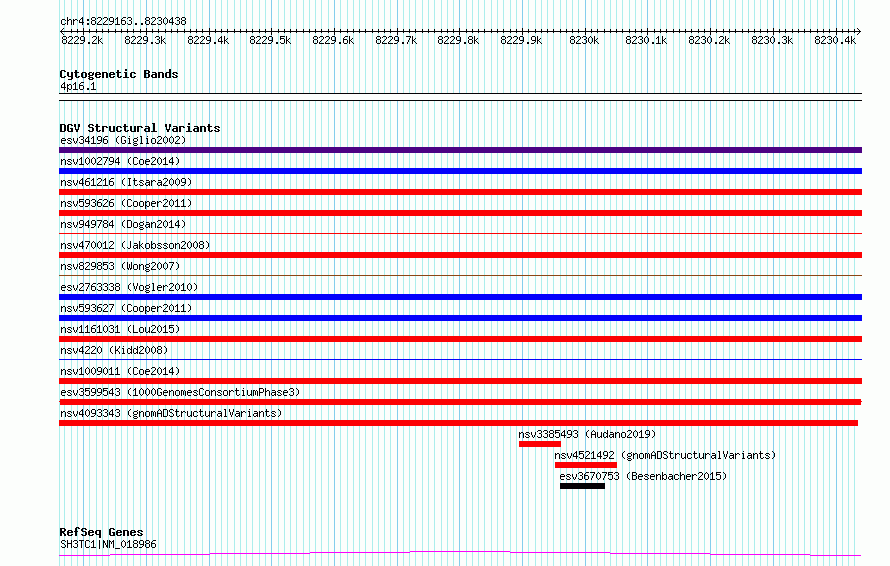
Task: Click the 8230k ruler position
Action: tap(584, 40)
